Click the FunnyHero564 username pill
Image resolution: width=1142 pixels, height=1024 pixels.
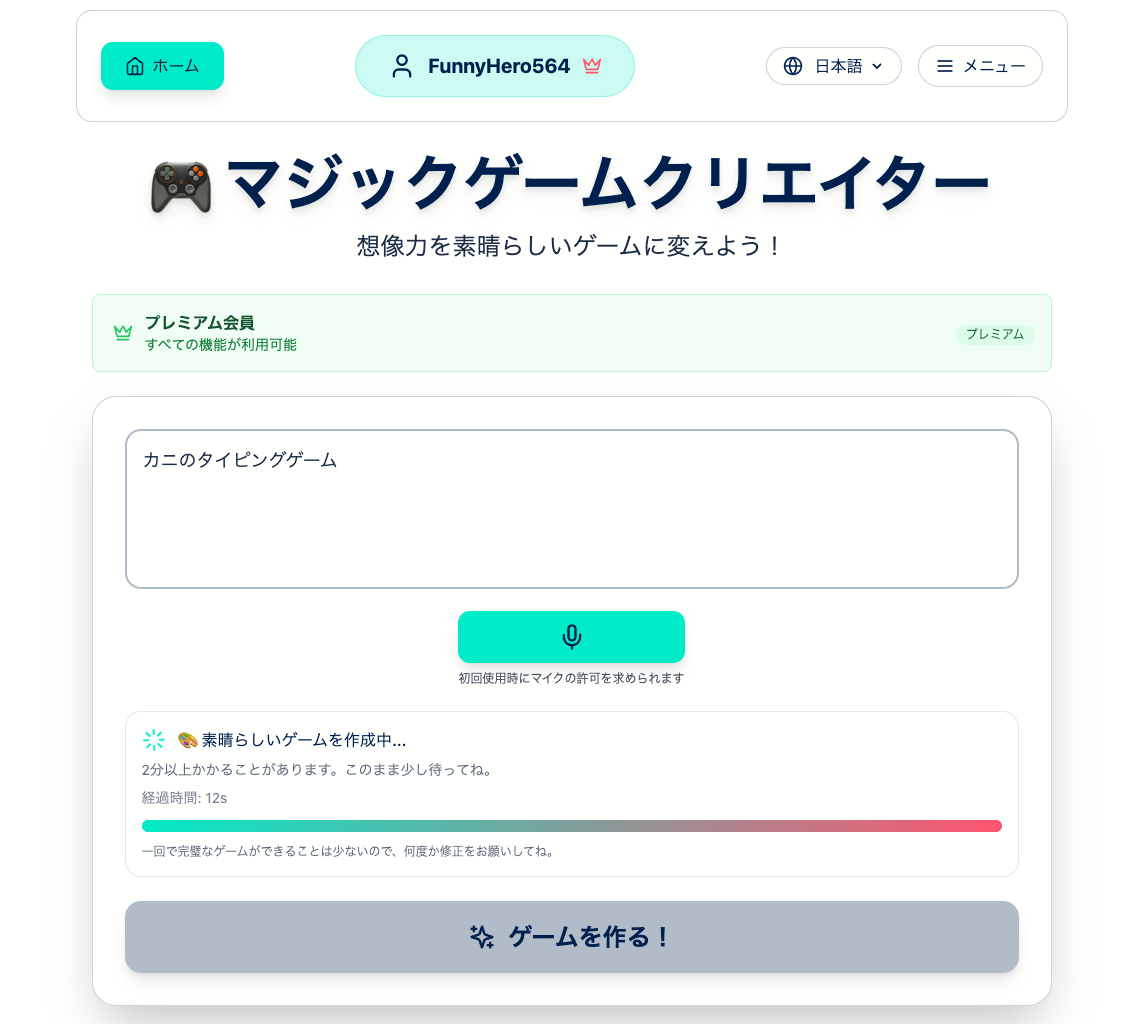495,66
